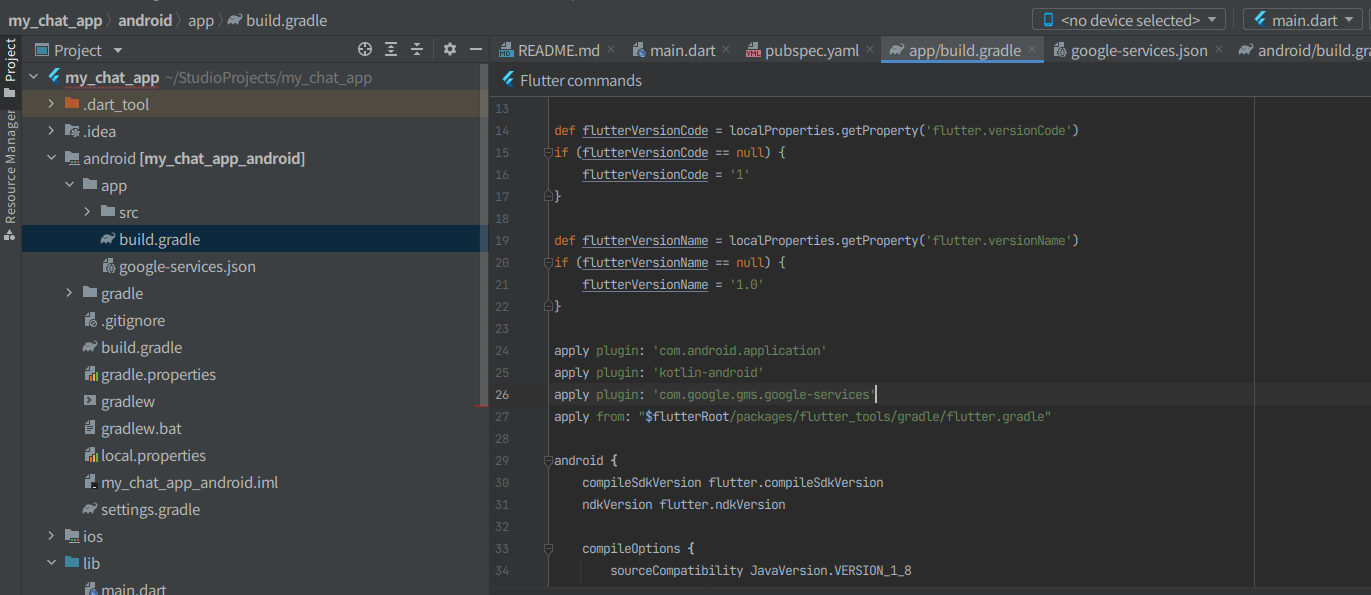Image resolution: width=1371 pixels, height=595 pixels.
Task: Expand the .dart_tool folder
Action: (x=52, y=104)
